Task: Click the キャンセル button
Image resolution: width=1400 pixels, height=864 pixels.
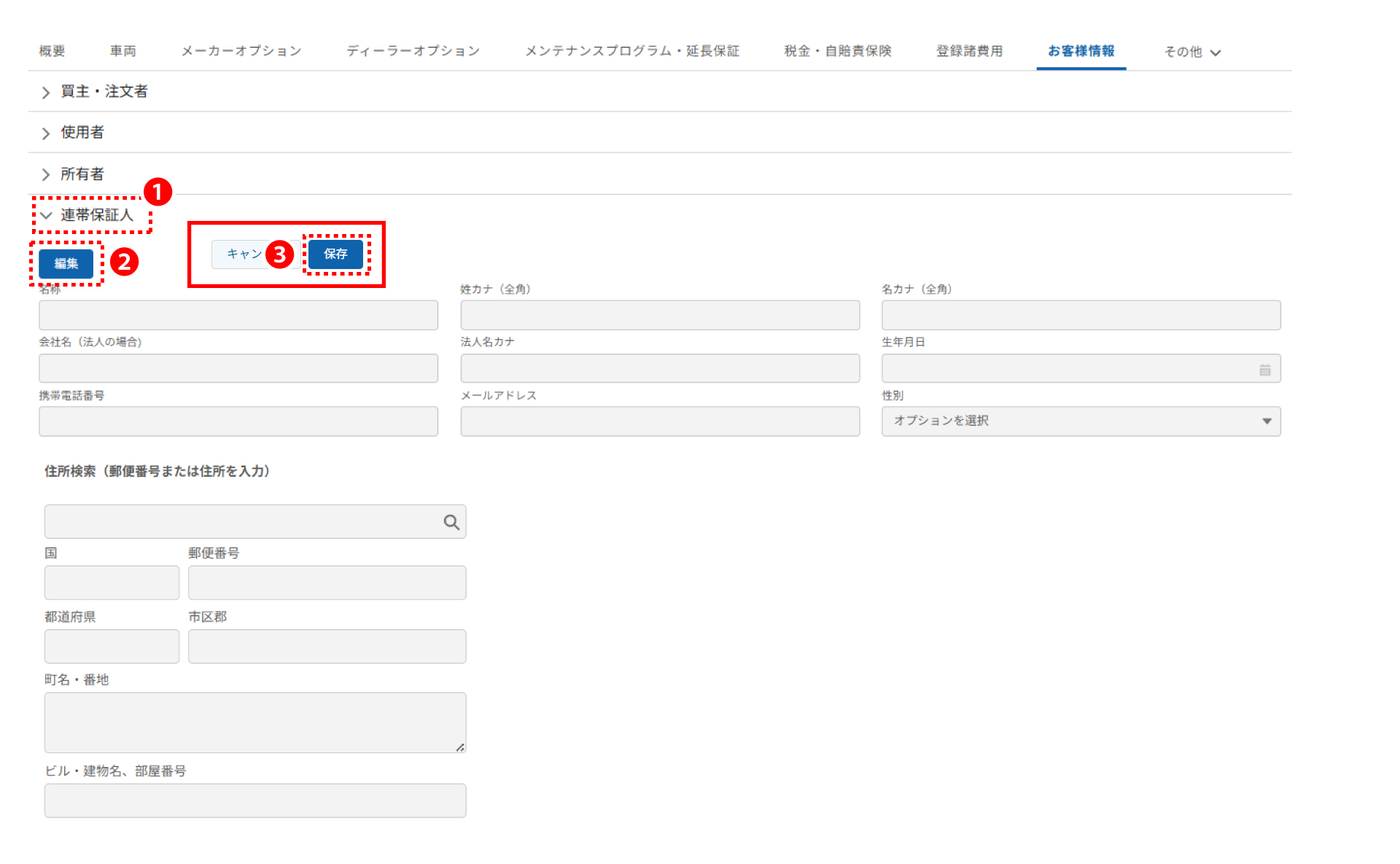Action: [241, 254]
